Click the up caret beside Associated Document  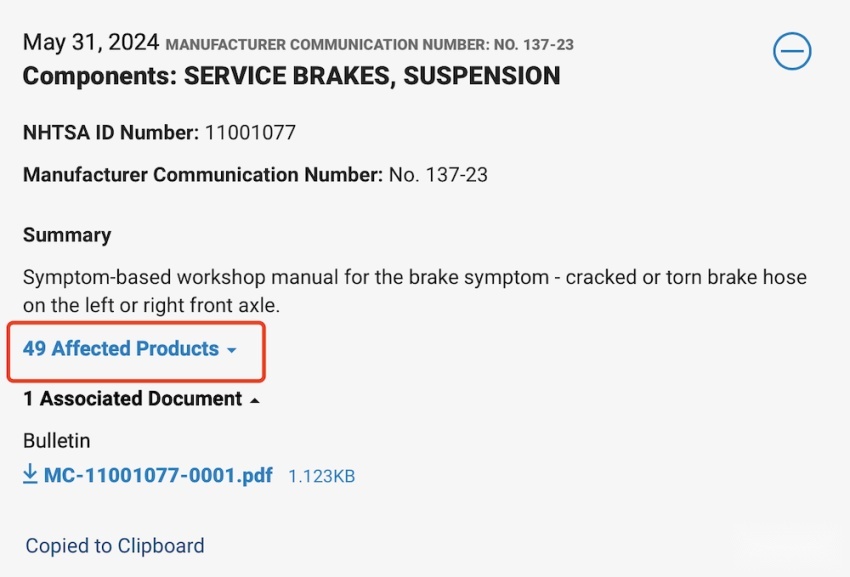click(x=255, y=400)
